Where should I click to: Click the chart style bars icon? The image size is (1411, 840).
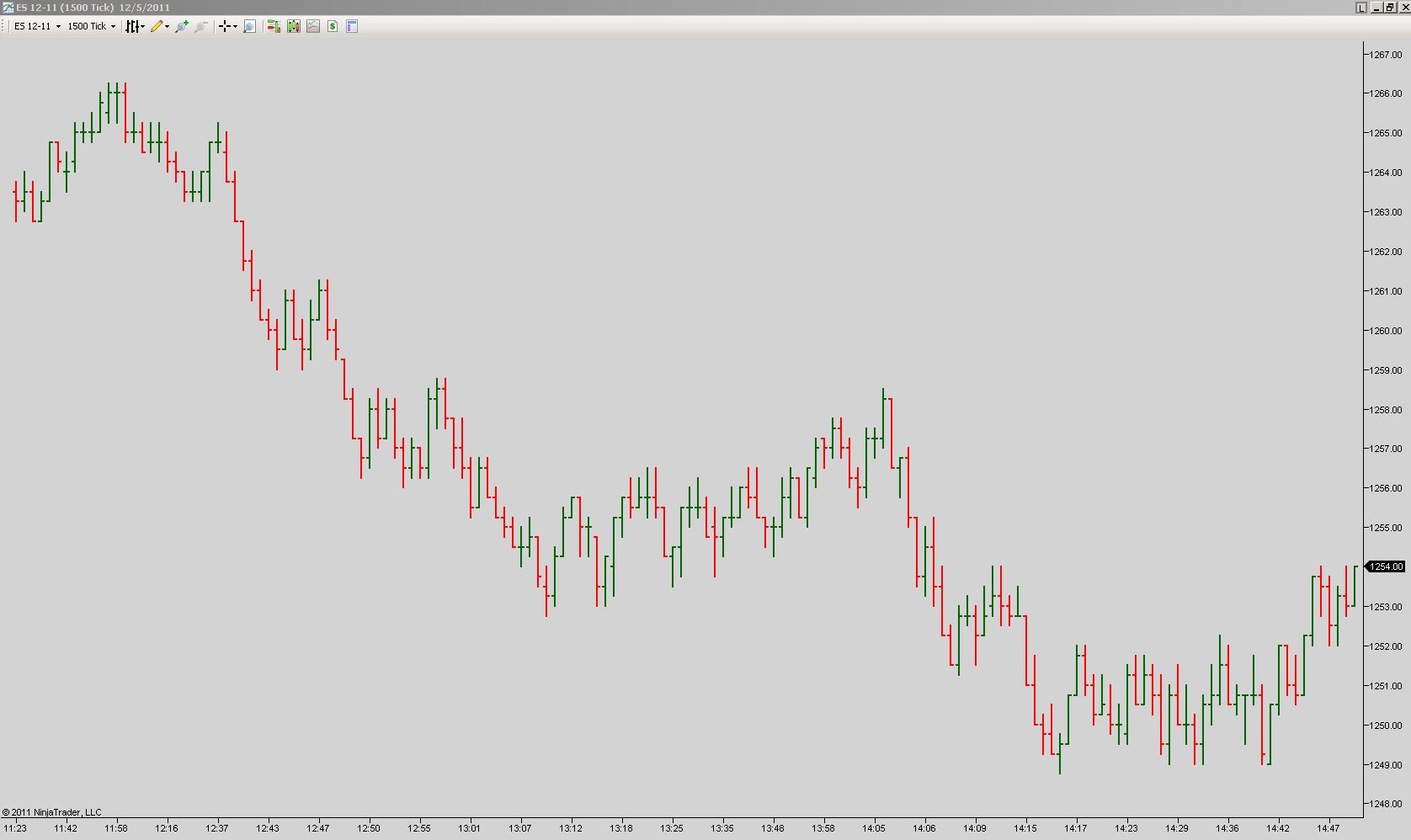click(132, 26)
